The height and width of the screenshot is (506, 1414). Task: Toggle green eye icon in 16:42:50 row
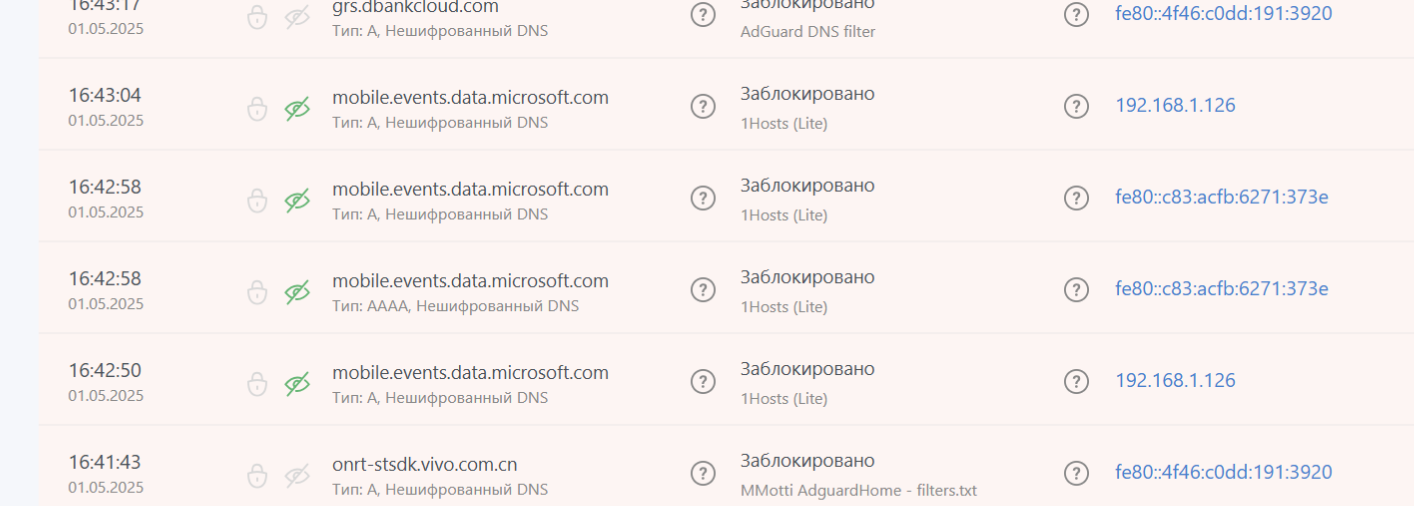(296, 383)
